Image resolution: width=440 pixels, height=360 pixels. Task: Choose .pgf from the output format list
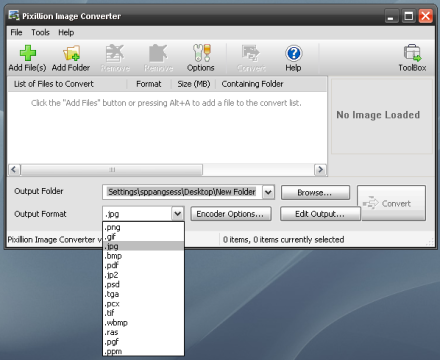pos(143,342)
